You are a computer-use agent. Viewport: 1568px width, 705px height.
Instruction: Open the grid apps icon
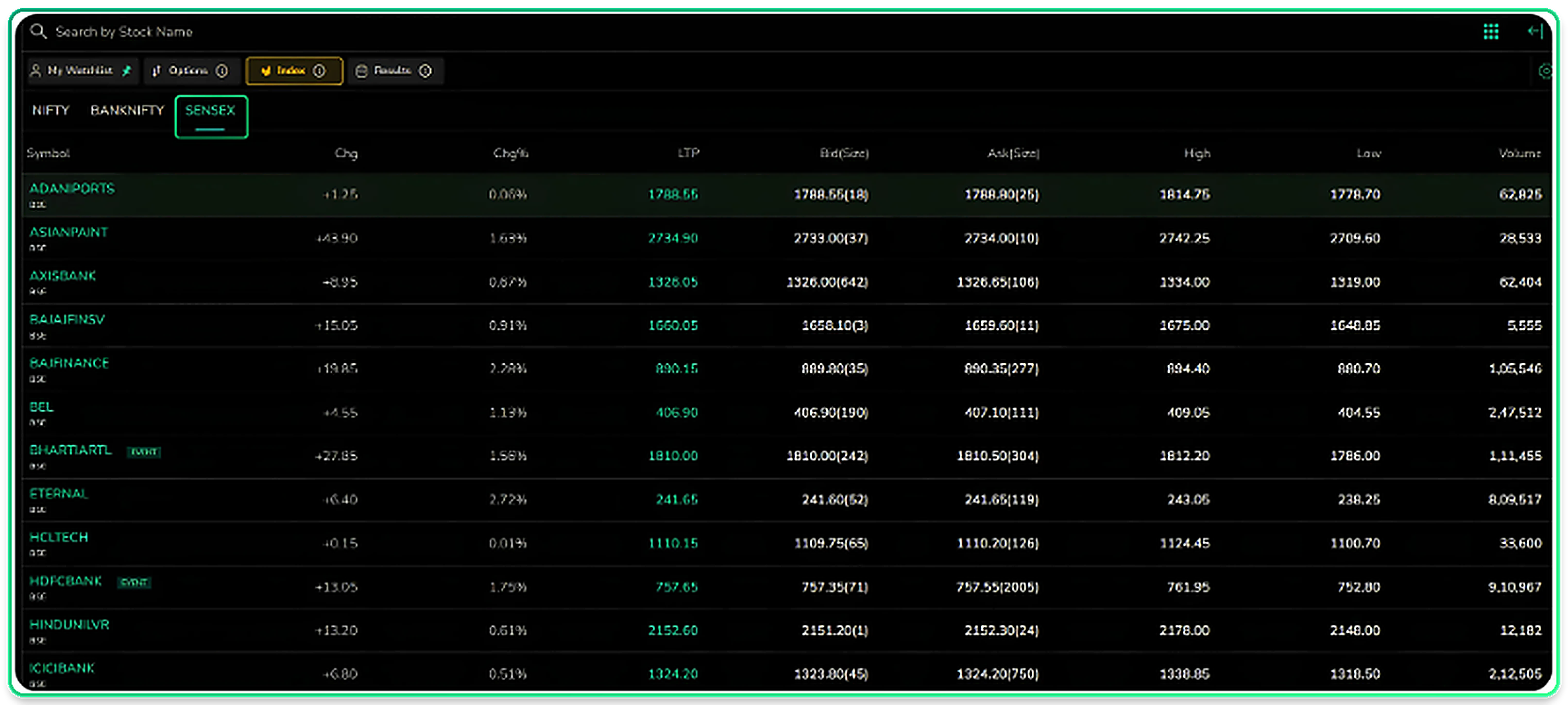click(1490, 32)
